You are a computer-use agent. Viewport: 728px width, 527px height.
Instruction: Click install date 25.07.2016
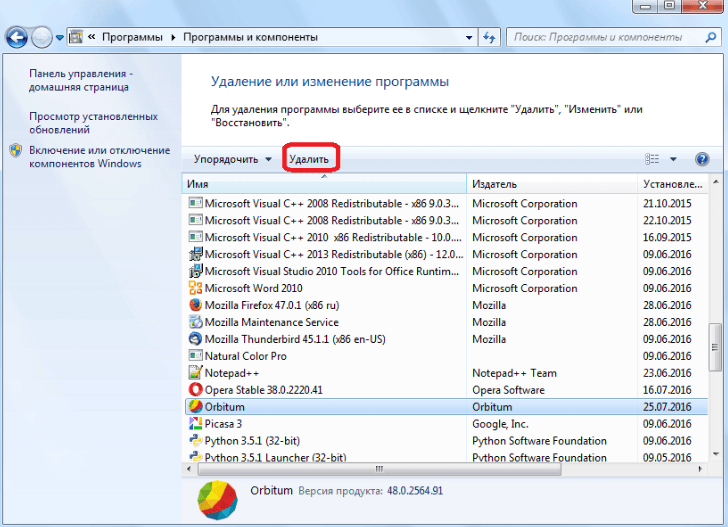coord(667,407)
